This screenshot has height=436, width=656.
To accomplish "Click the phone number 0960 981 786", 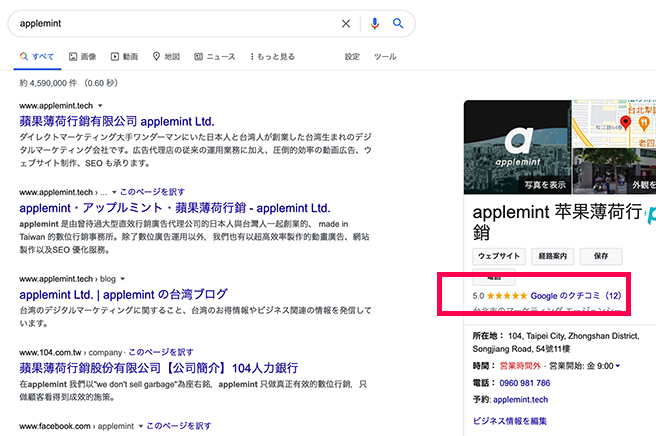I will coord(525,383).
